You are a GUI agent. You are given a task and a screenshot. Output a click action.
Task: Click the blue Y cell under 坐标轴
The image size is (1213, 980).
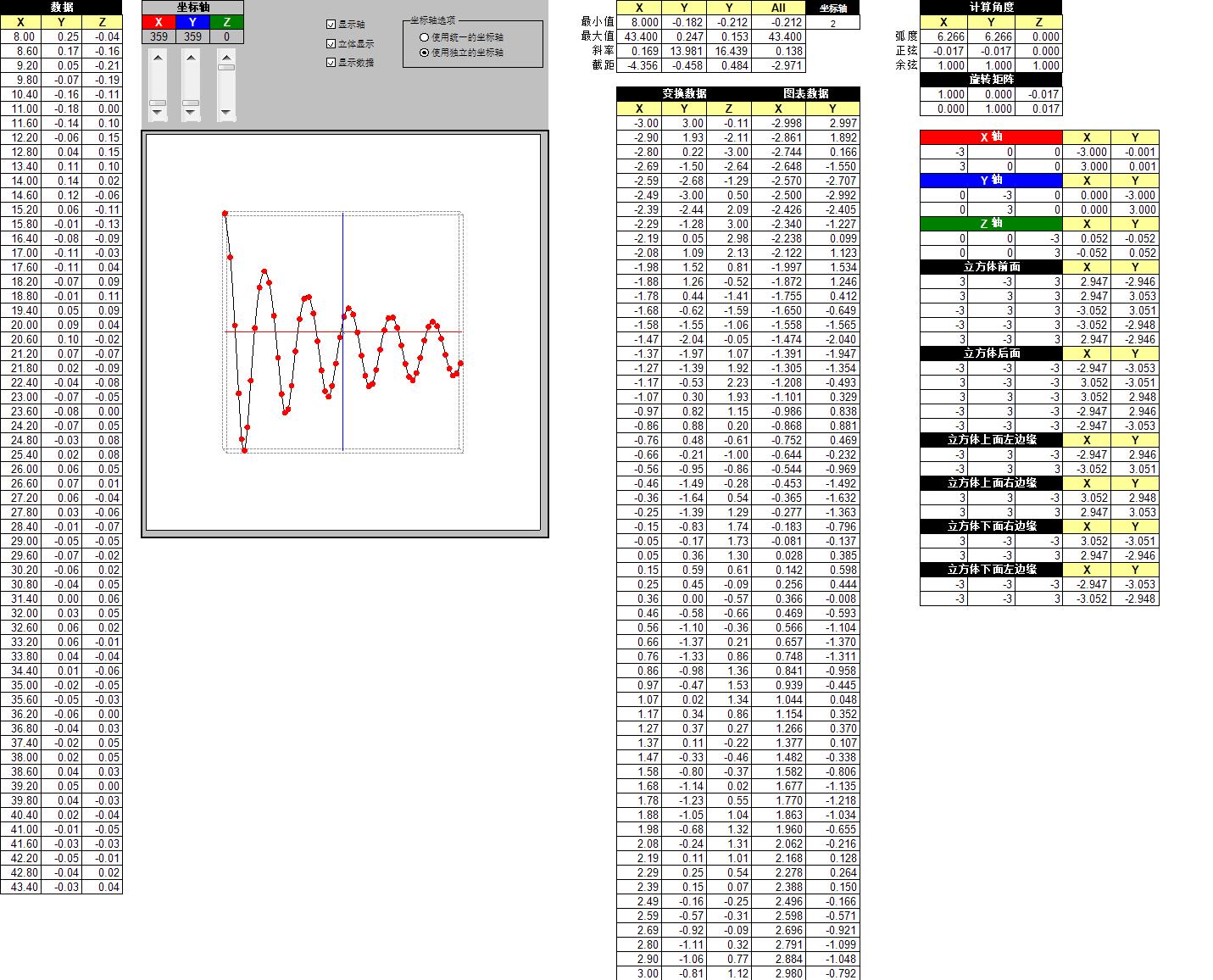[x=193, y=22]
